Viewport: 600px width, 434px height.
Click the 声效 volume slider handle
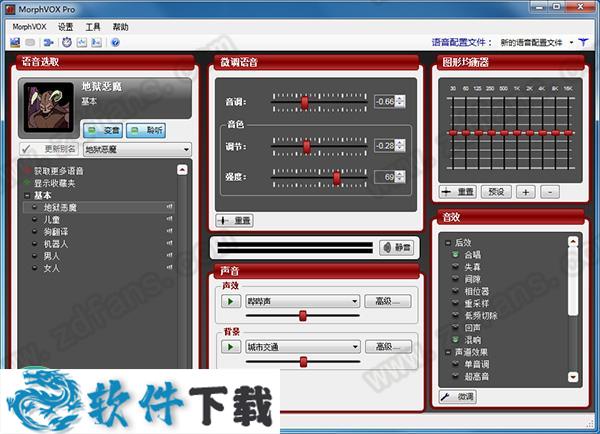pos(303,316)
